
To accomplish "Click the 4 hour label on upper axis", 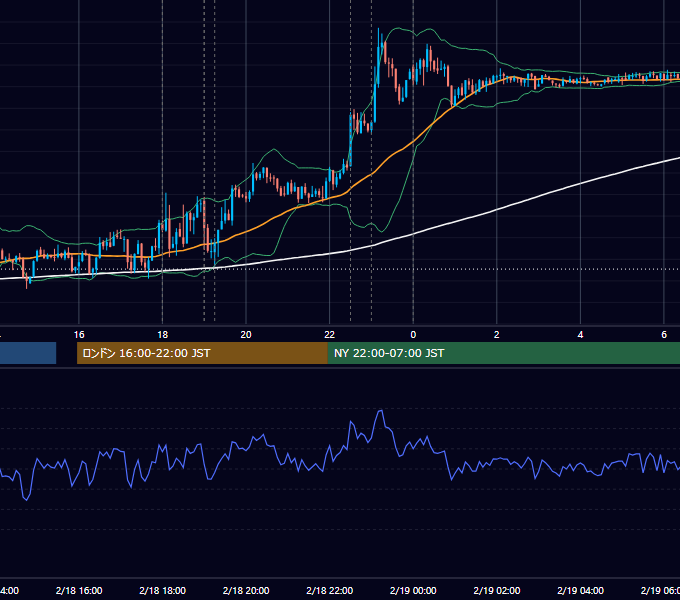I will click(580, 335).
